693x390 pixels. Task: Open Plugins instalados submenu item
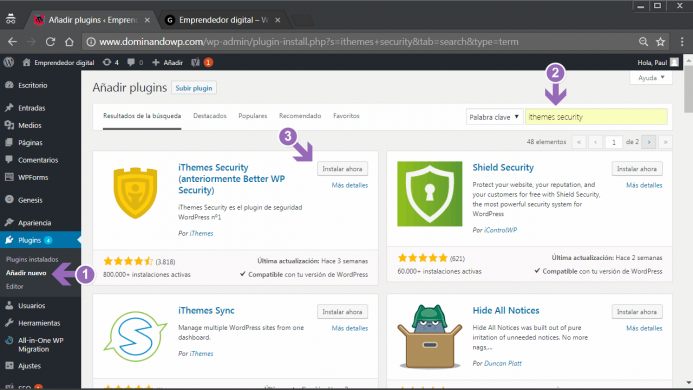(x=32, y=260)
